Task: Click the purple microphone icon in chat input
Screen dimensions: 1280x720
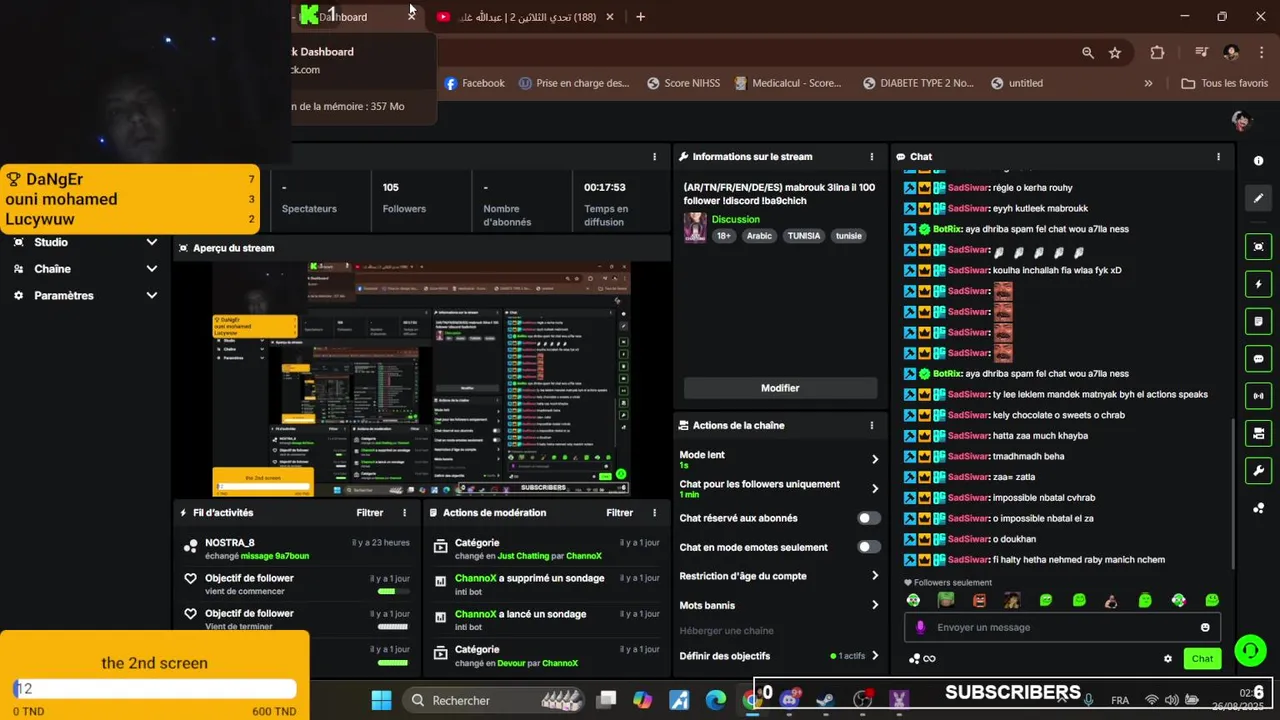Action: click(921, 627)
